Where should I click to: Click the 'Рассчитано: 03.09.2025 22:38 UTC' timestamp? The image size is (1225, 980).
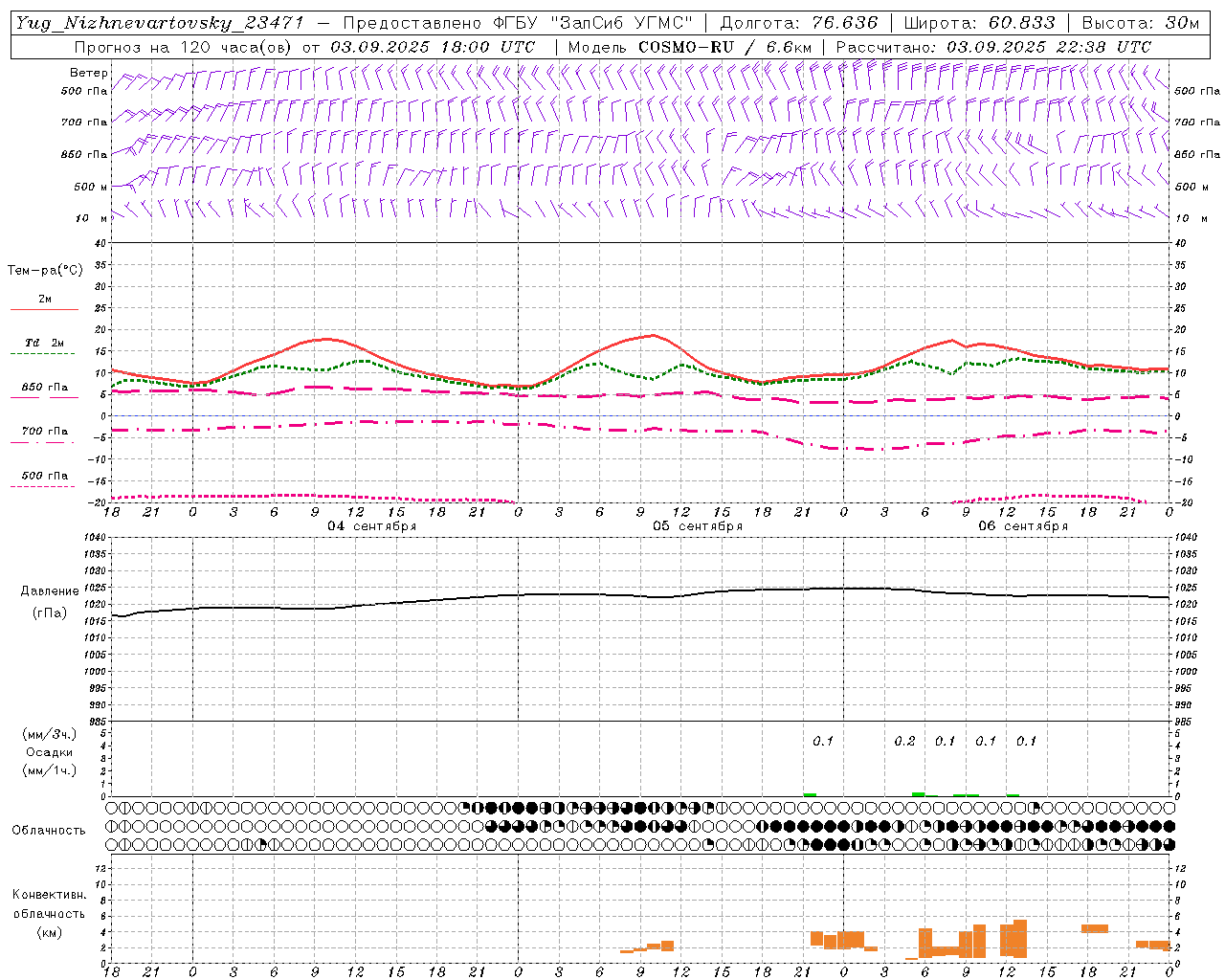click(993, 47)
